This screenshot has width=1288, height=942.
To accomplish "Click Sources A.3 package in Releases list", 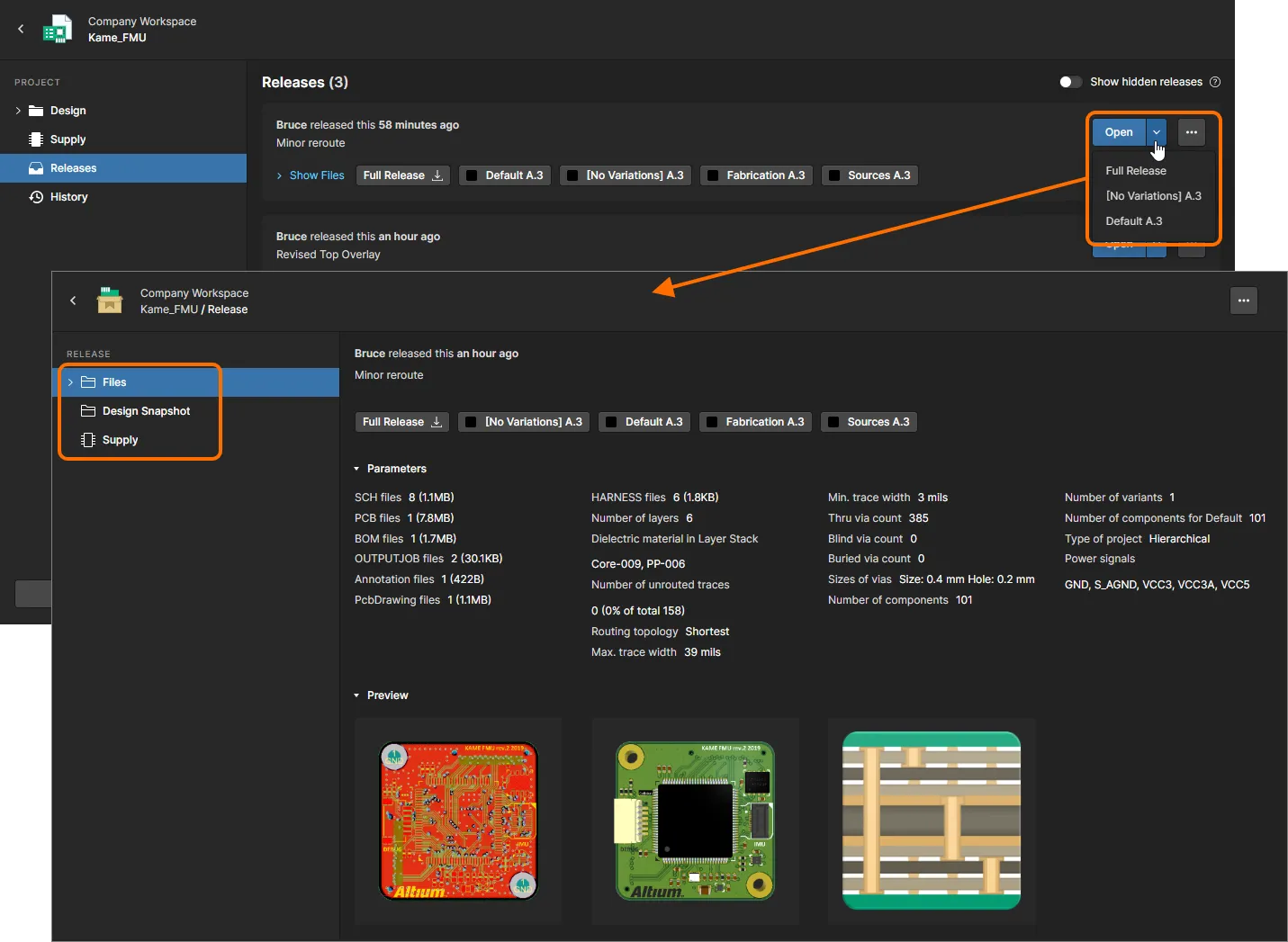I will pyautogui.click(x=869, y=175).
